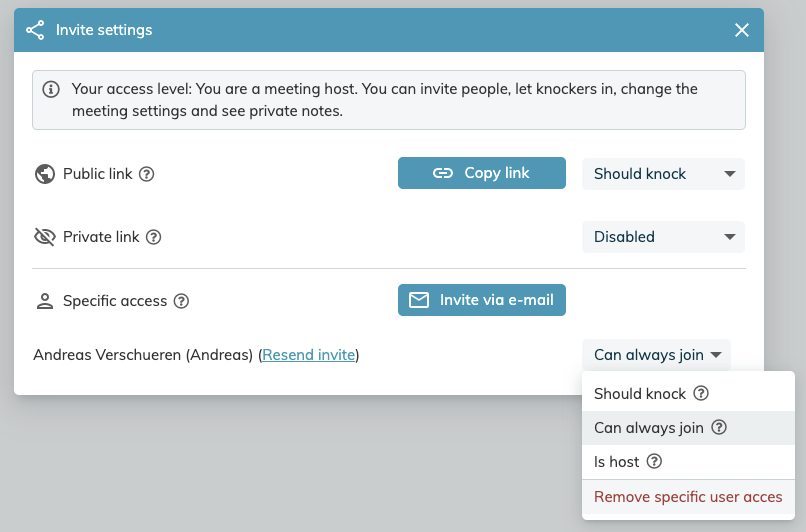The width and height of the screenshot is (806, 532).
Task: Click the info icon beside access level message
Action: pos(51,89)
